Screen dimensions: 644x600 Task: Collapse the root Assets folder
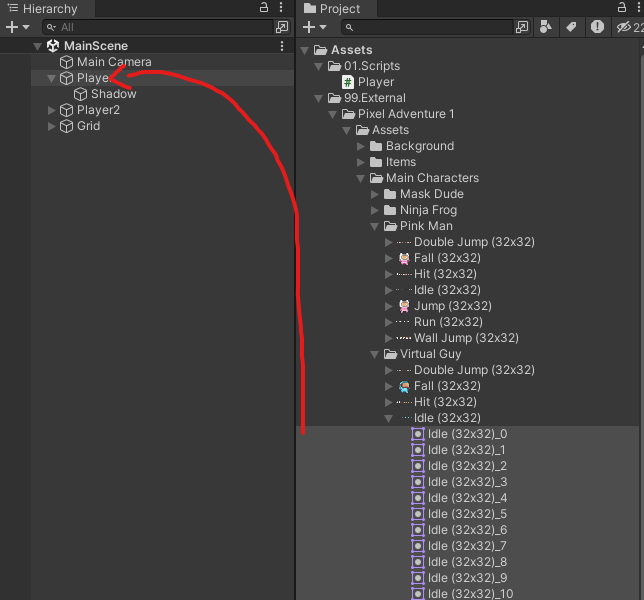click(x=305, y=51)
